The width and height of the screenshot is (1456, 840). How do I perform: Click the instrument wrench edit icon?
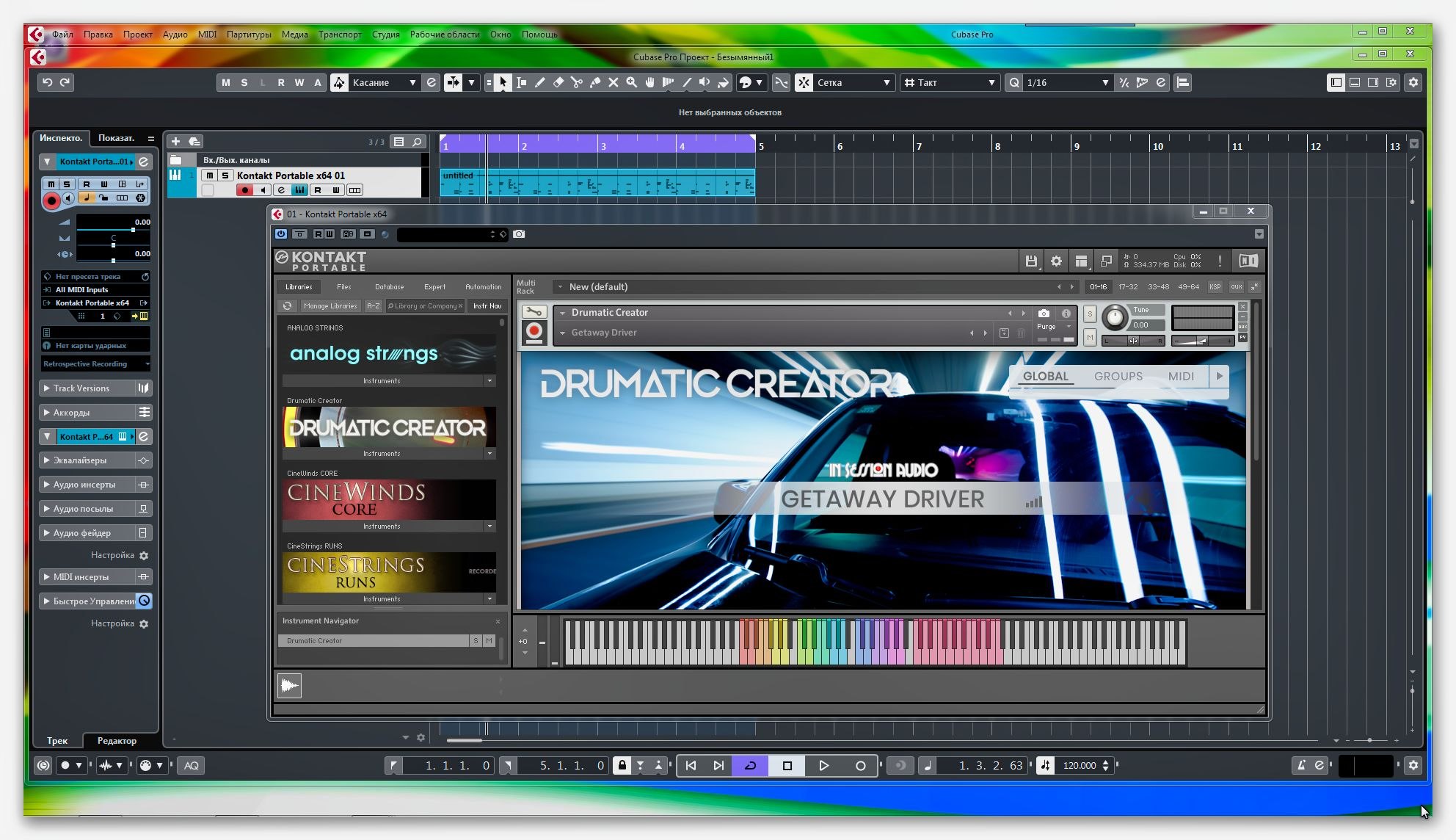(x=534, y=312)
